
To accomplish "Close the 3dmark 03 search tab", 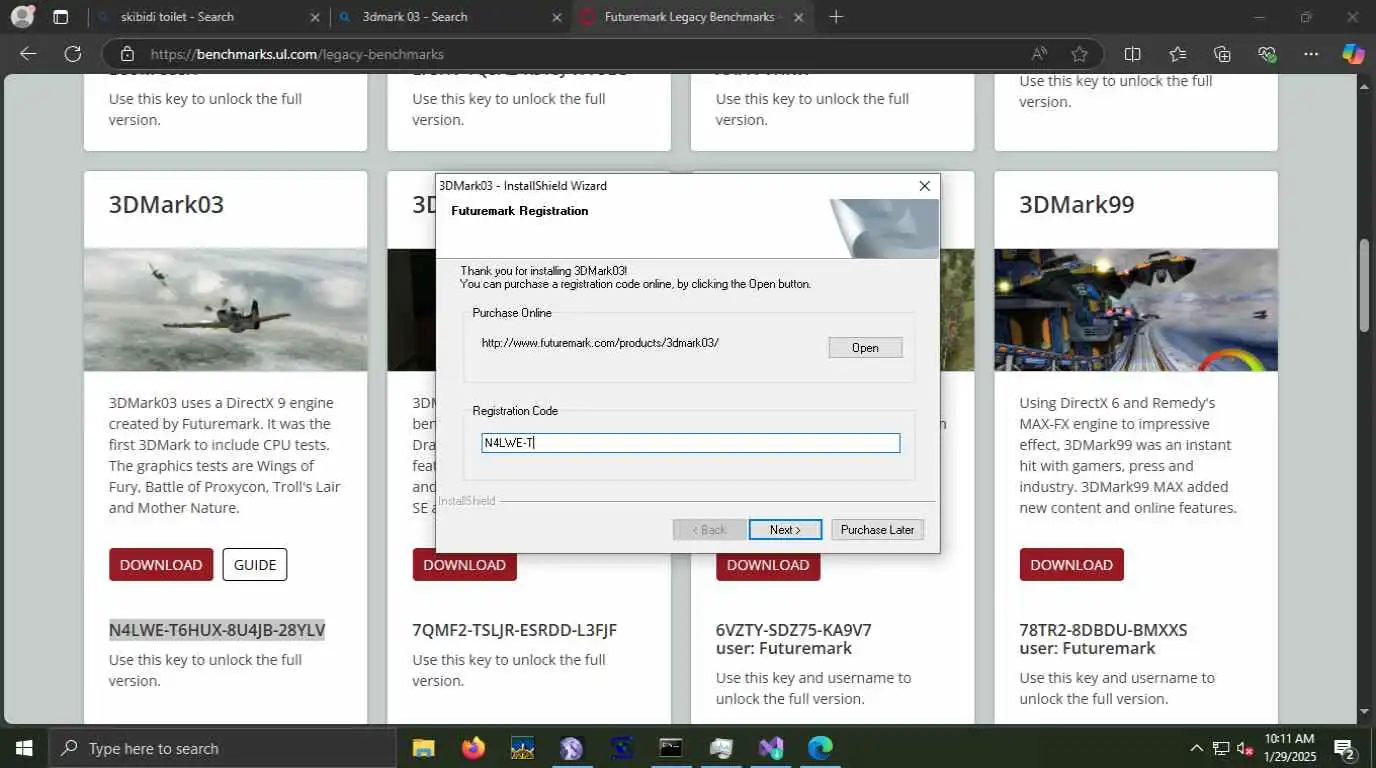I will point(556,17).
